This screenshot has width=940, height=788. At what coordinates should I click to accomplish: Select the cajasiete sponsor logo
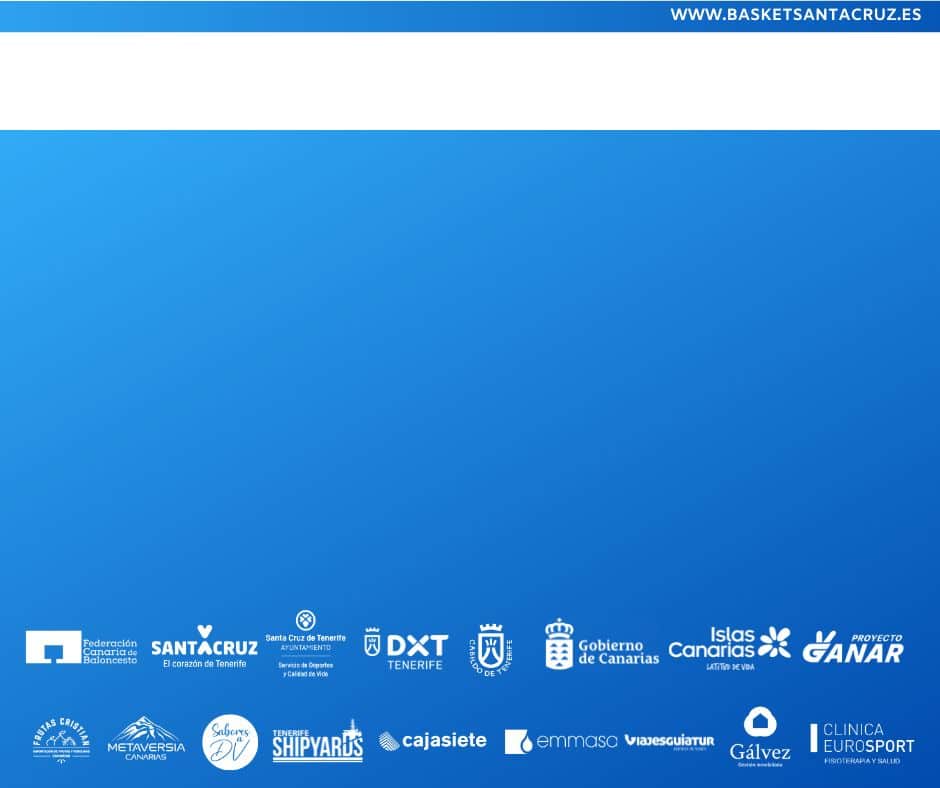[x=432, y=741]
